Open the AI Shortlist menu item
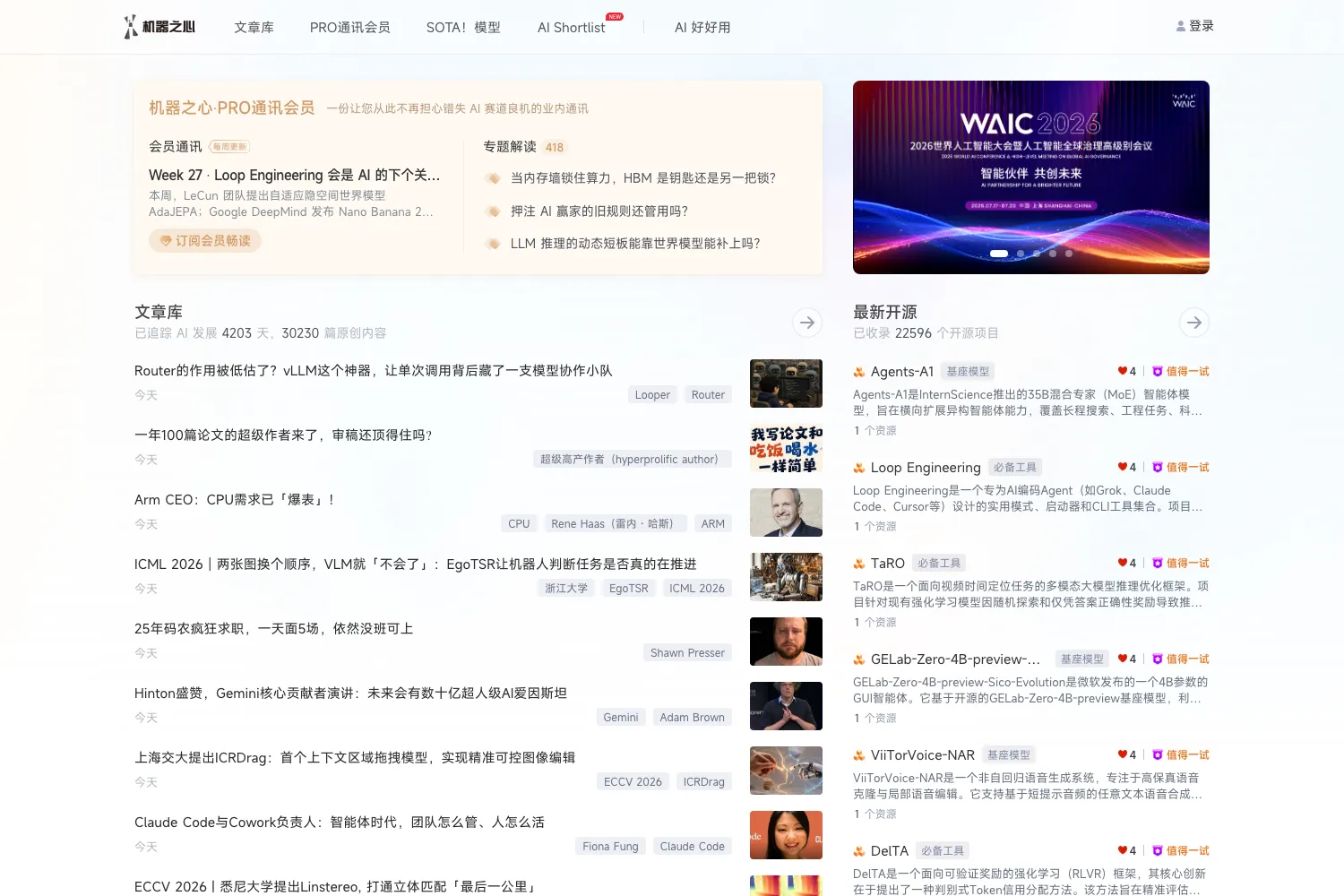 [572, 28]
